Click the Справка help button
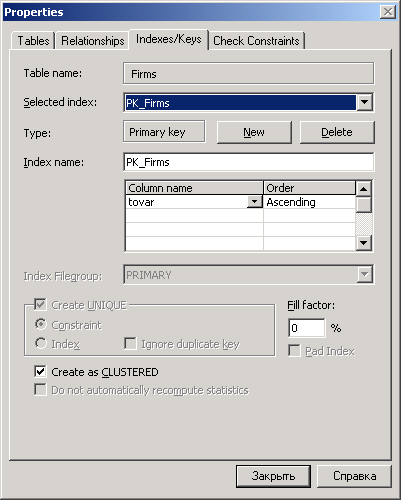This screenshot has width=401, height=500. [x=355, y=476]
